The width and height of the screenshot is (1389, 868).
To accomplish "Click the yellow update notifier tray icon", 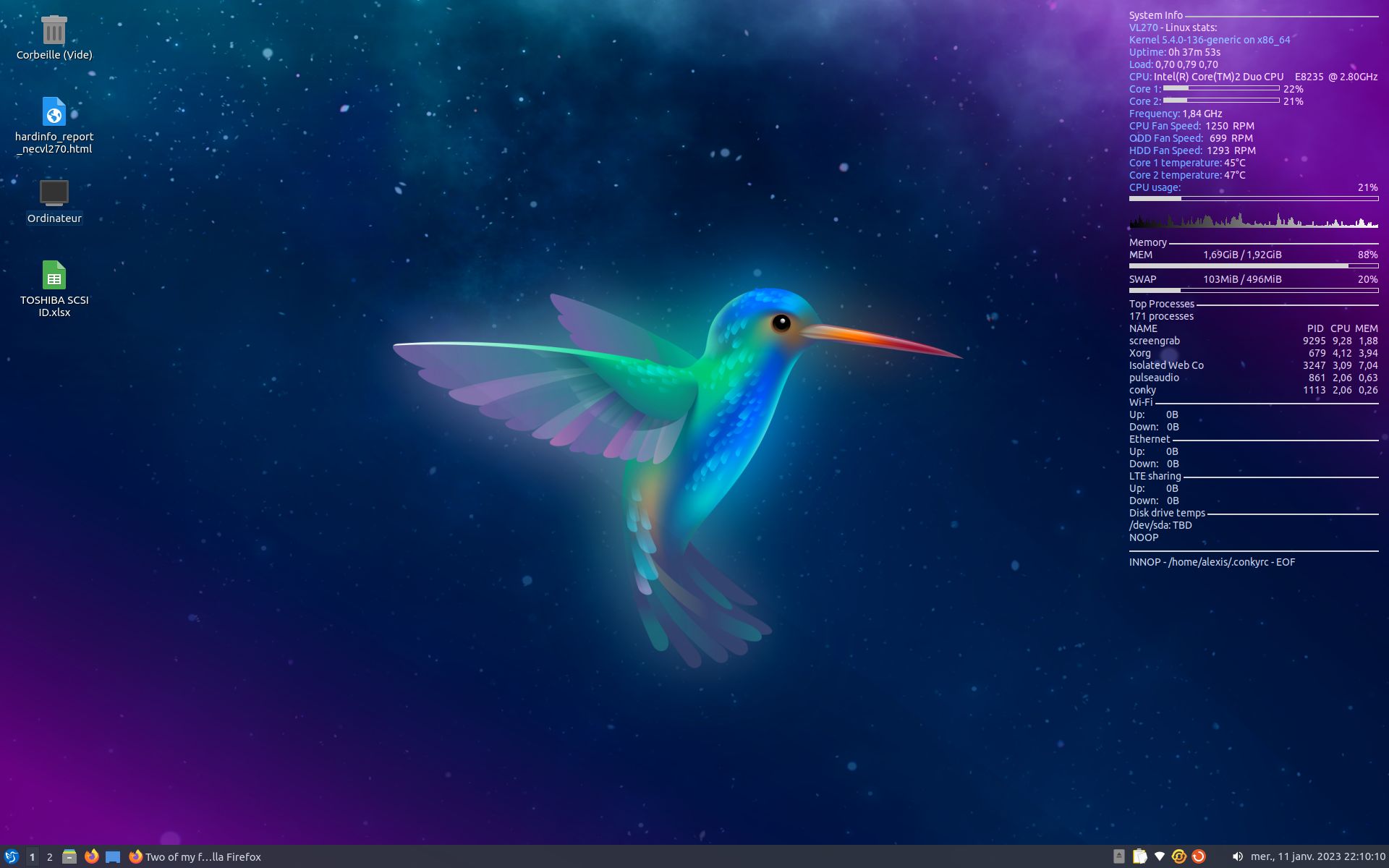I will tap(1178, 856).
